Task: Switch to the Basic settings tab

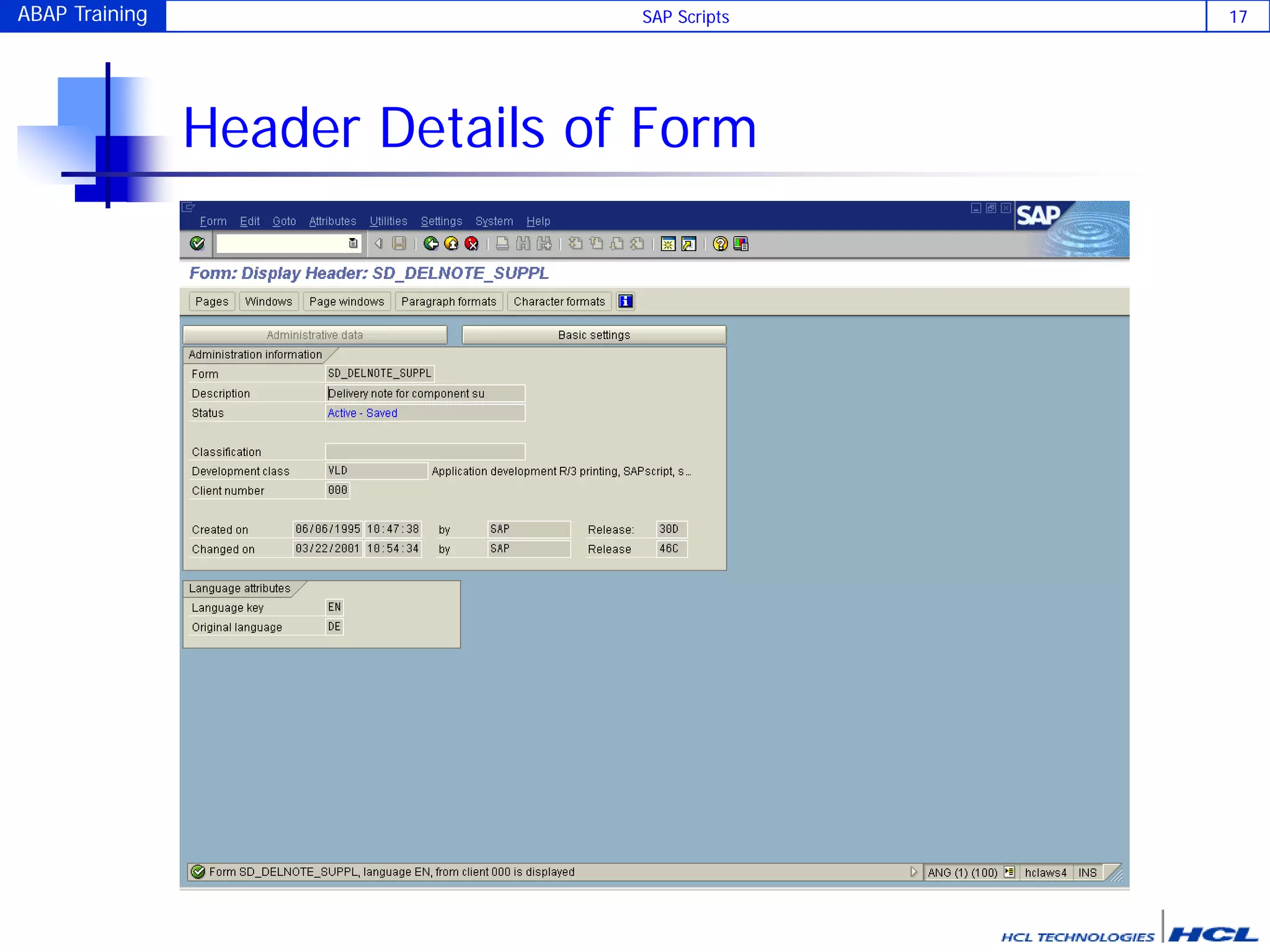Action: pos(593,335)
